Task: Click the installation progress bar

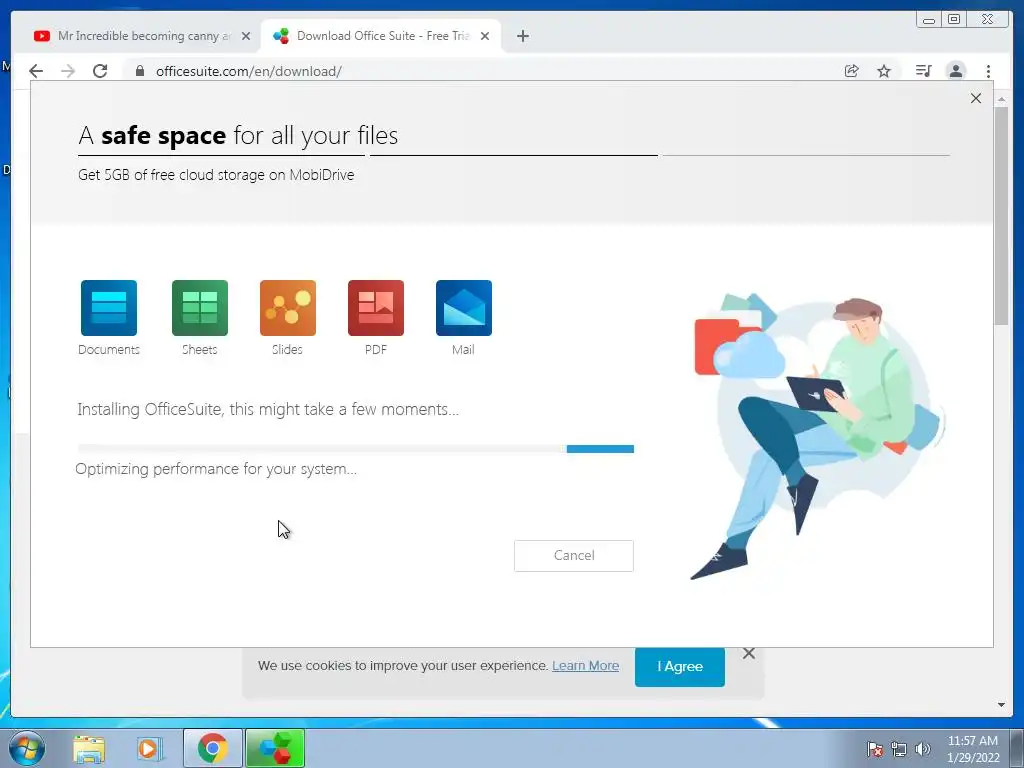Action: (x=355, y=449)
